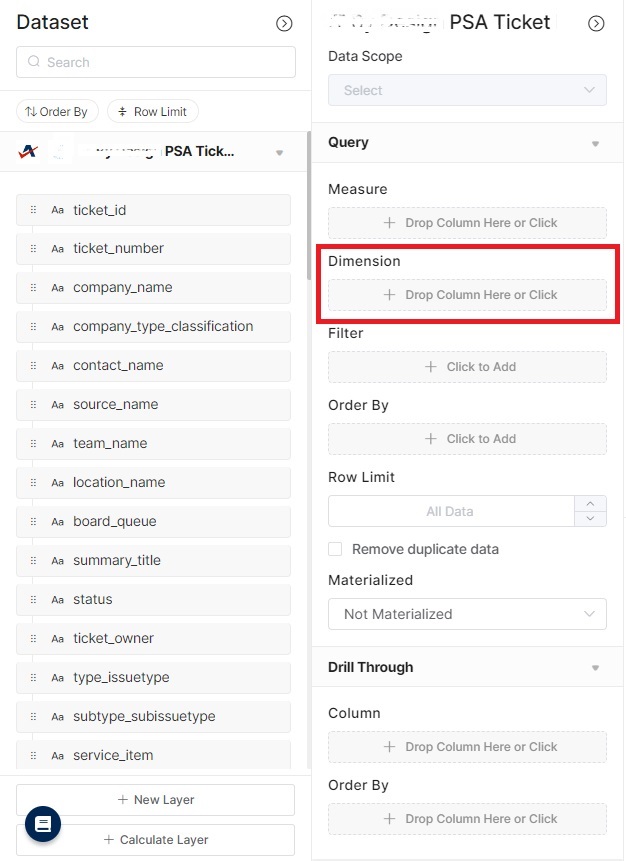Image resolution: width=626 pixels, height=861 pixels.
Task: Open the Data Scope select dropdown
Action: (x=467, y=90)
